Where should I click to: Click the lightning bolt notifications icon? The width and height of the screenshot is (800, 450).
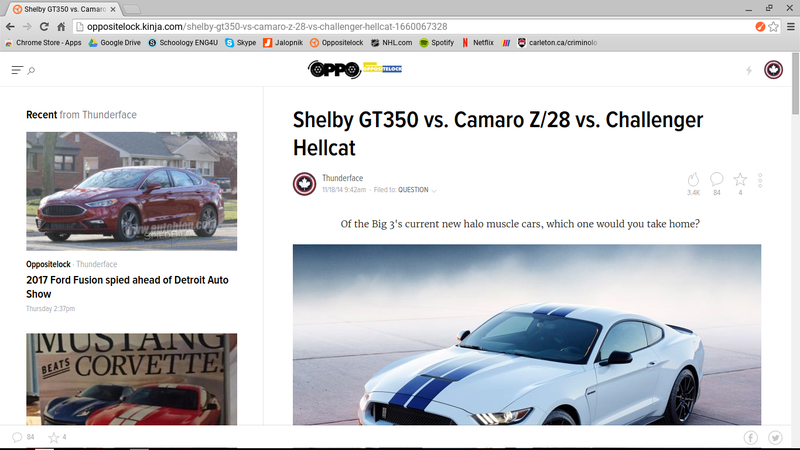coord(748,70)
